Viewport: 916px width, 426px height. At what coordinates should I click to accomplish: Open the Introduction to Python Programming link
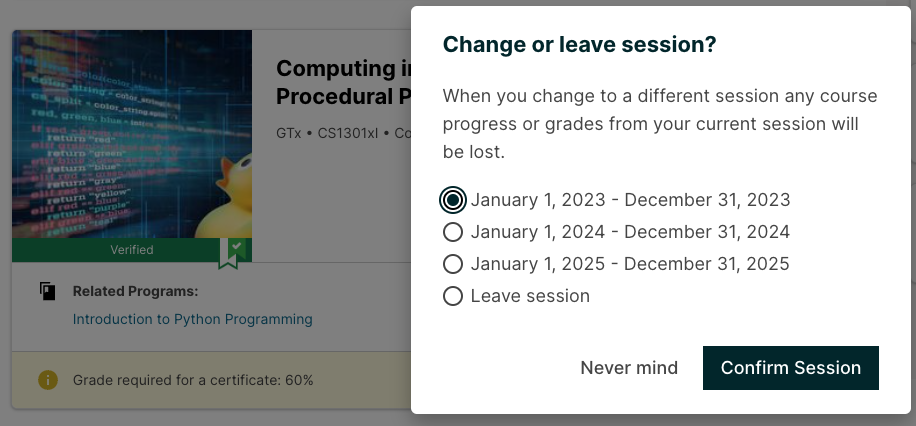(192, 319)
